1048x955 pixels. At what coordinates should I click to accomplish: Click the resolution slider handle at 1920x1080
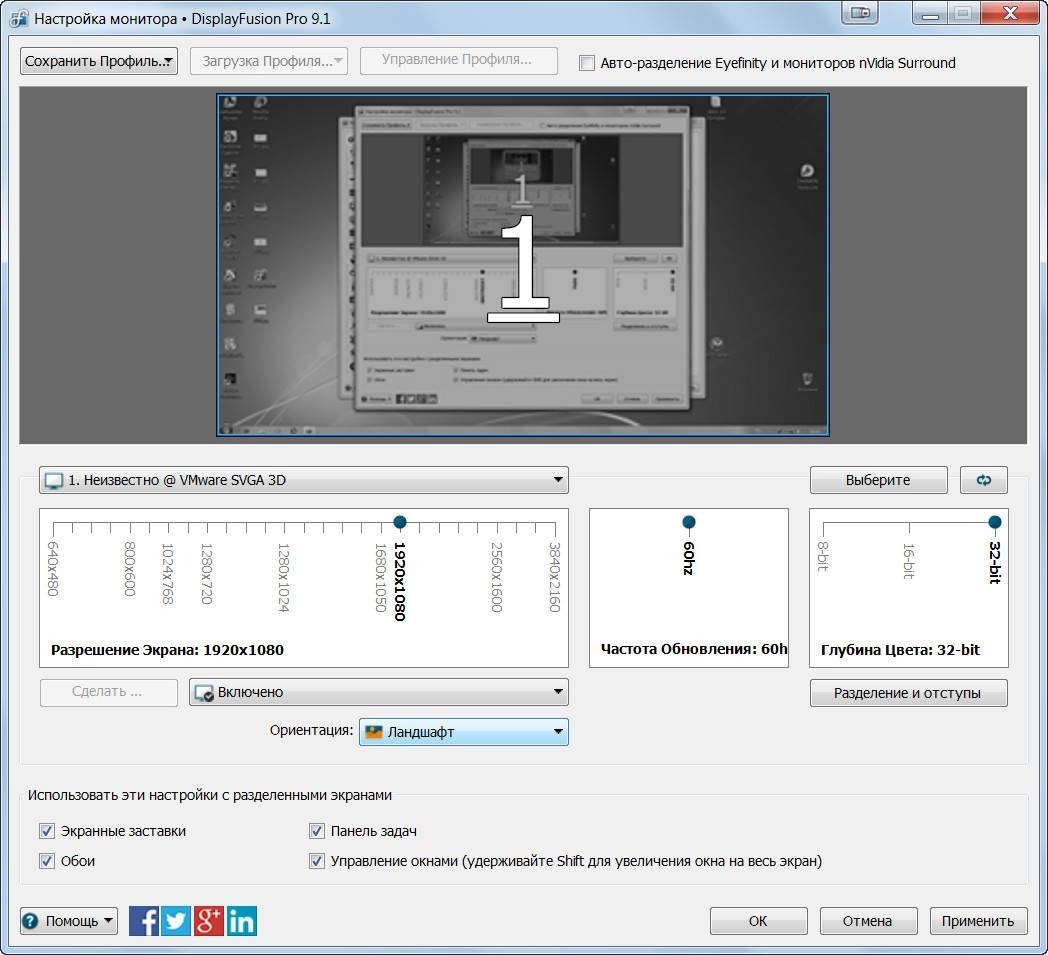click(400, 522)
